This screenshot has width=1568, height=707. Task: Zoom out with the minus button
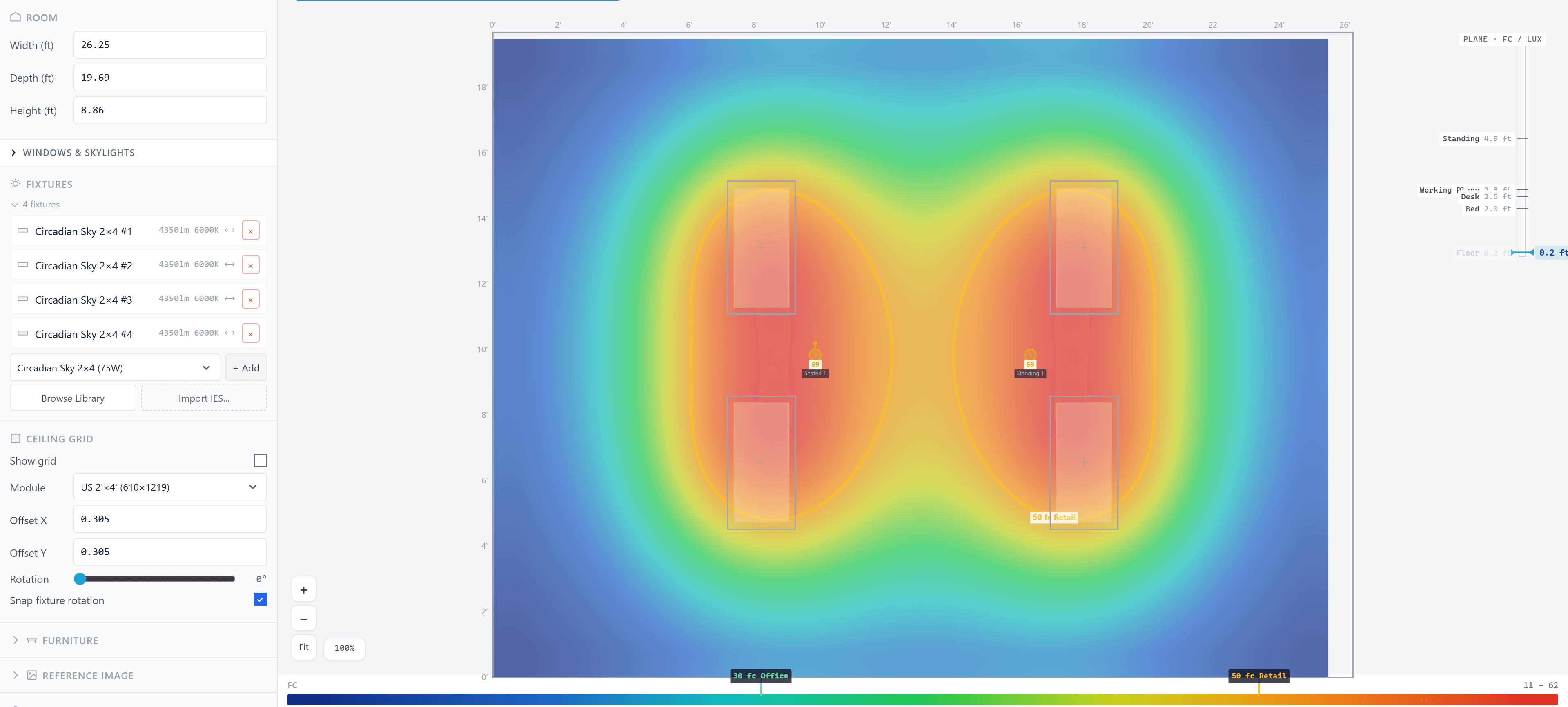coord(304,619)
